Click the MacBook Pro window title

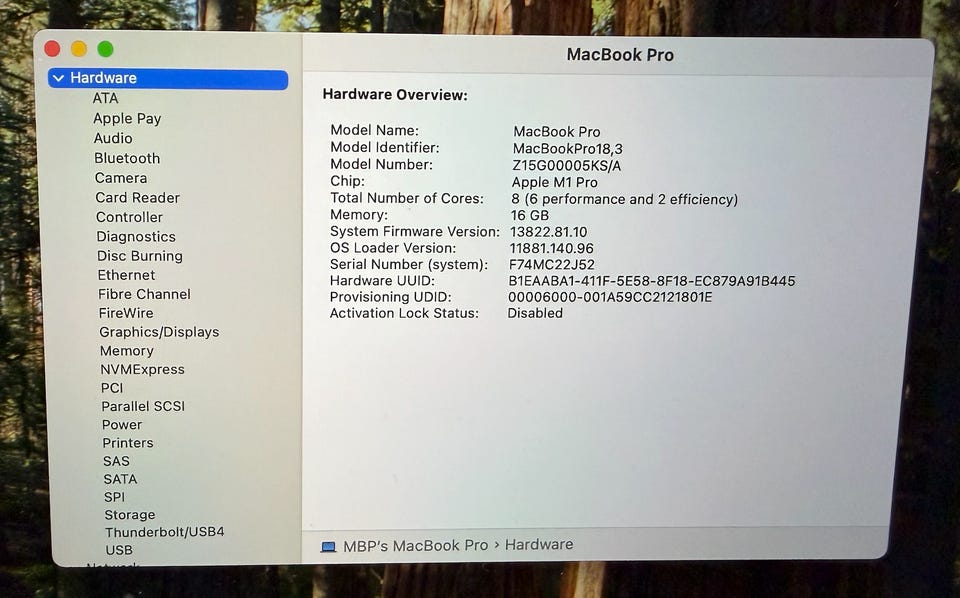[620, 55]
